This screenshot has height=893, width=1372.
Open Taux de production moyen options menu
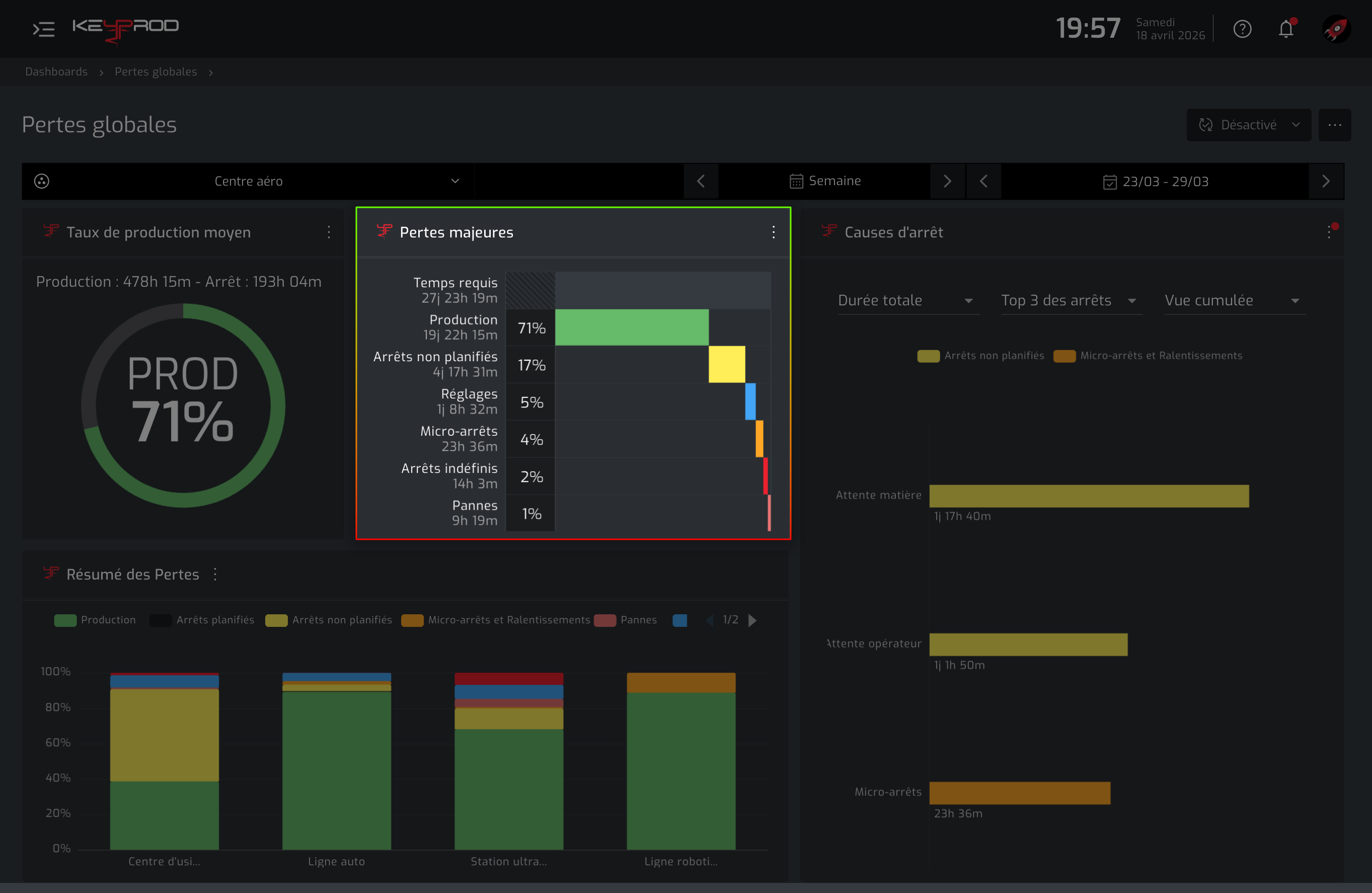[329, 232]
